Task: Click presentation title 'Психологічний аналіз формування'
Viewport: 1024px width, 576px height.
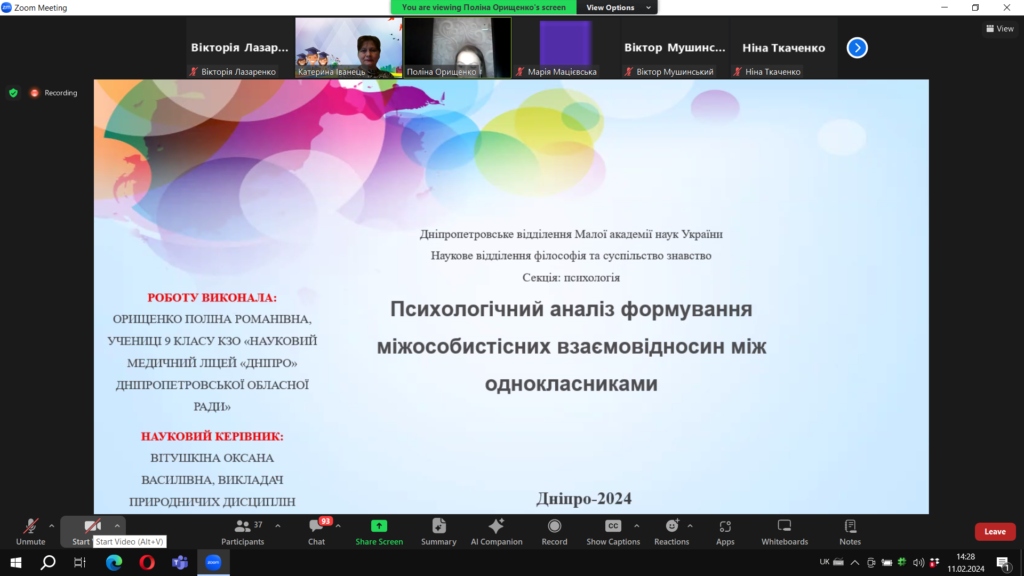Action: point(571,309)
